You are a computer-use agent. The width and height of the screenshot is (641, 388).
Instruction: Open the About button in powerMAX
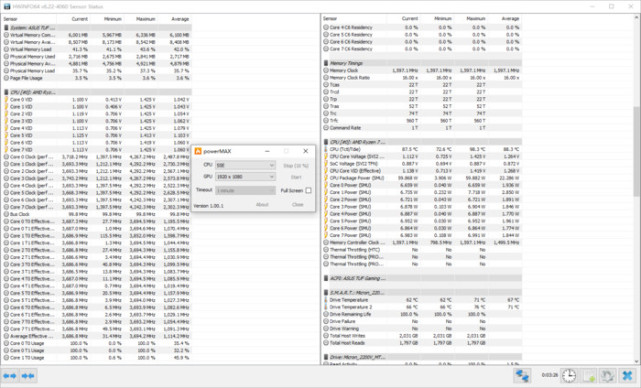click(x=262, y=204)
